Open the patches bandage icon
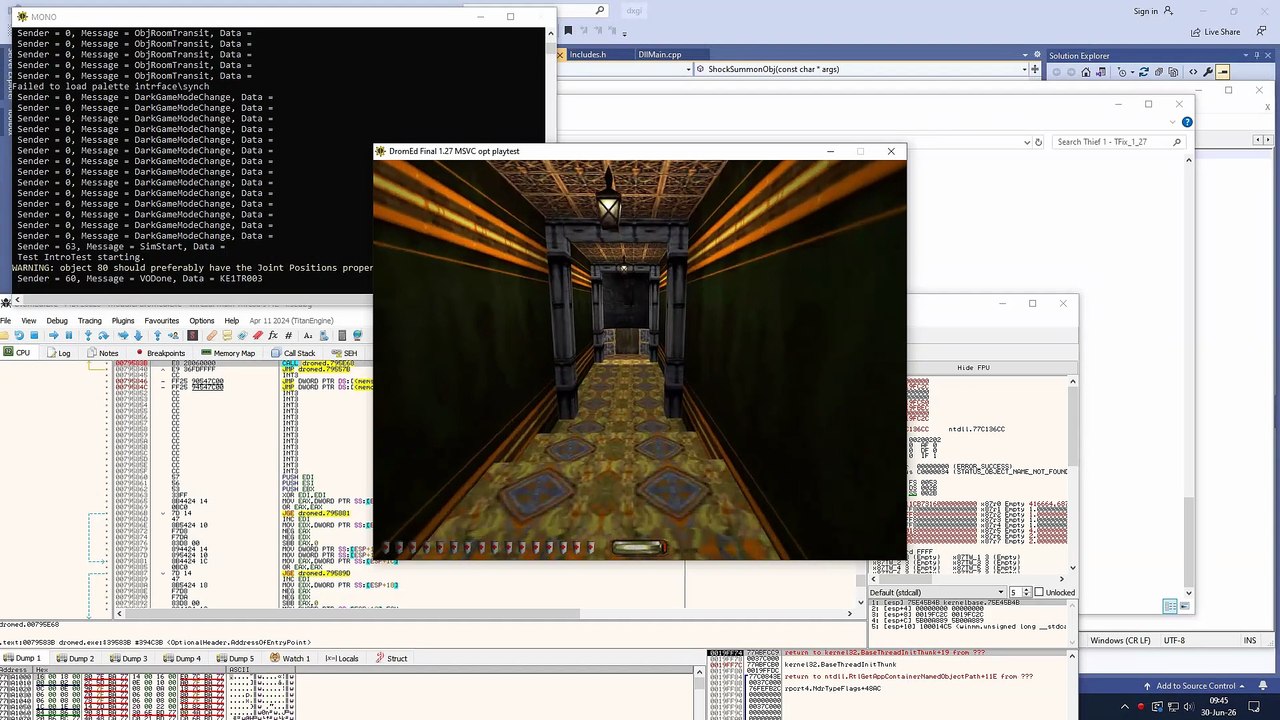This screenshot has width=1280, height=720. coord(211,335)
